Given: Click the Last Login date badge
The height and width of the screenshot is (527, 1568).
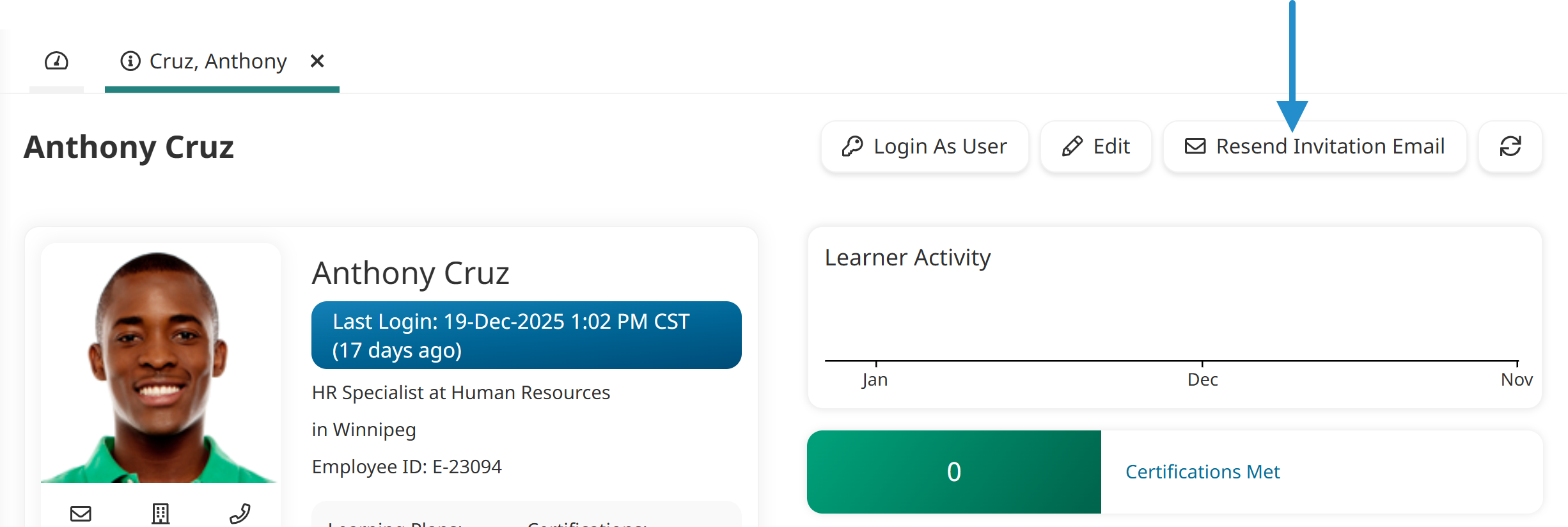Looking at the screenshot, I should [x=526, y=335].
